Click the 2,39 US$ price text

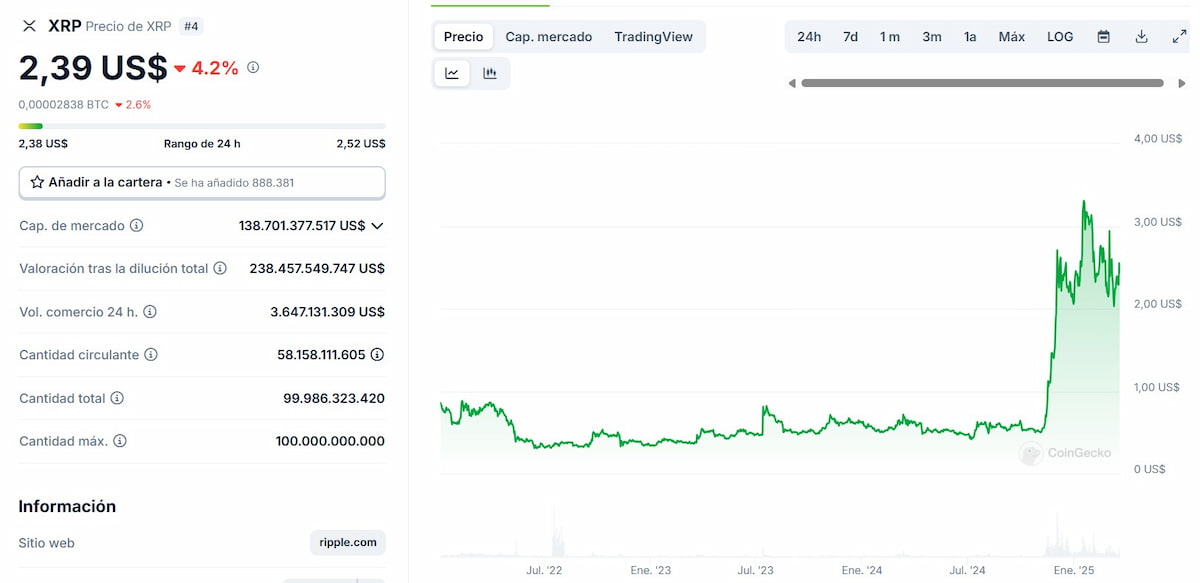[93, 68]
